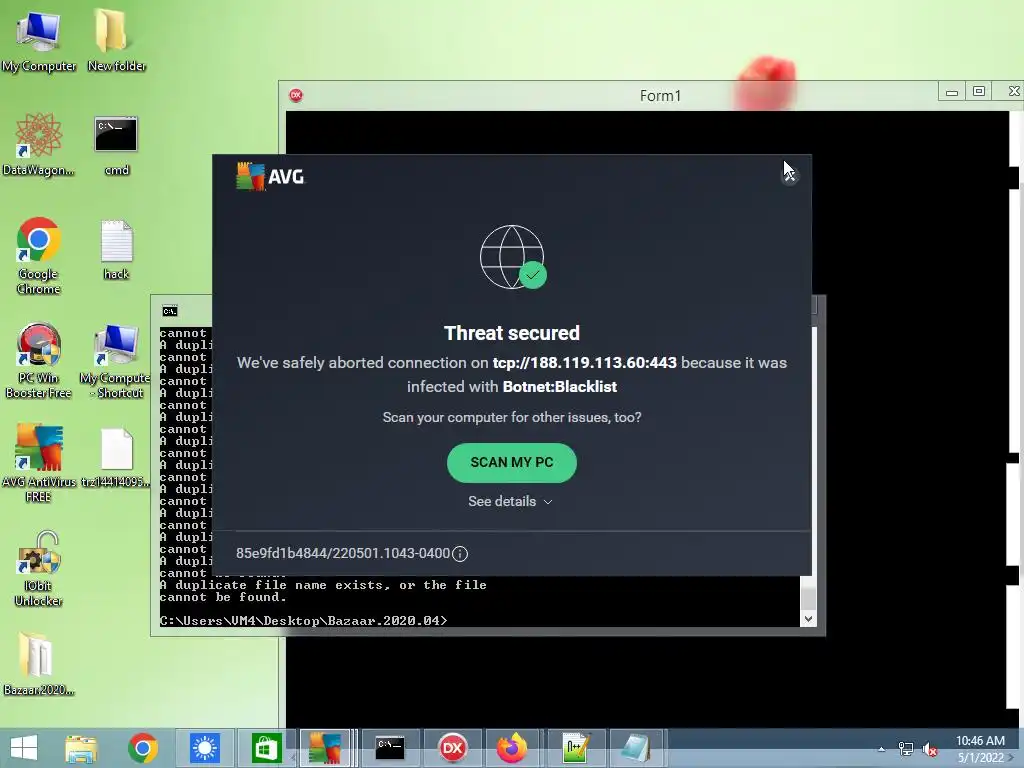Click info icon beside threat ID
The width and height of the screenshot is (1024, 768).
pos(460,554)
